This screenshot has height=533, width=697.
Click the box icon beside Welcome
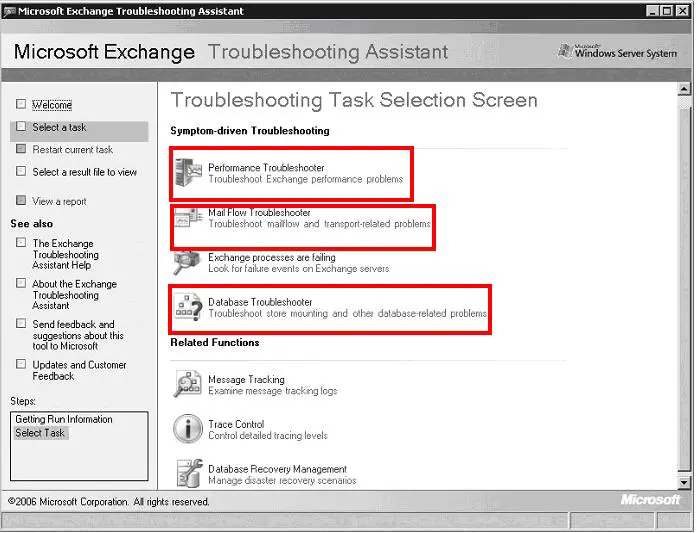click(21, 104)
